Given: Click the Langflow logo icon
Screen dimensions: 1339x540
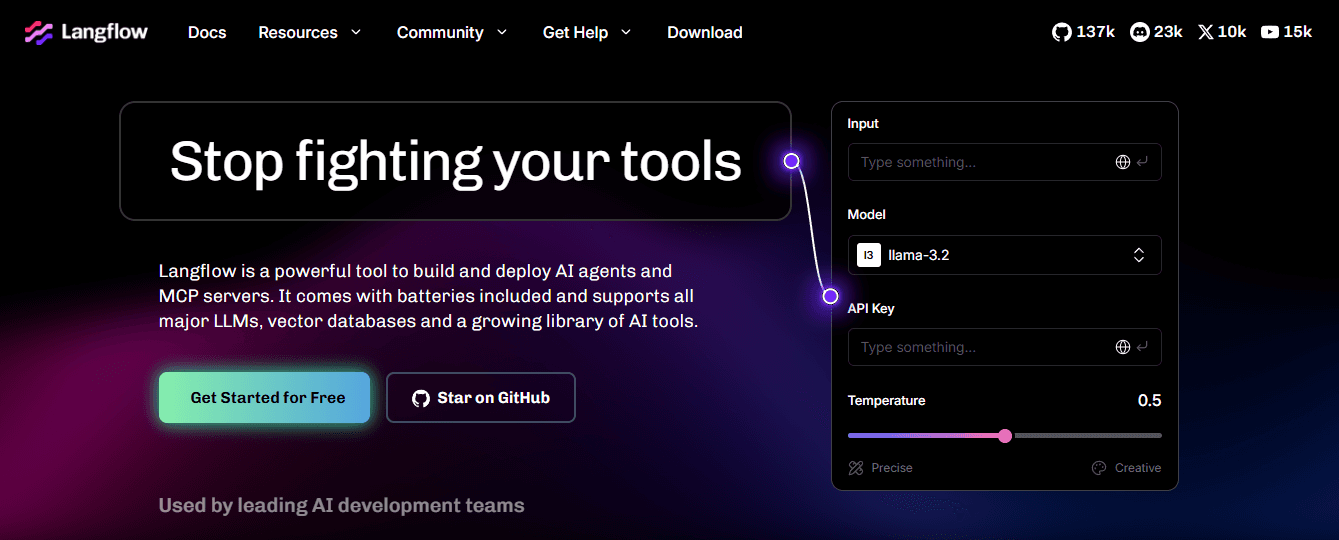Looking at the screenshot, I should (x=39, y=33).
